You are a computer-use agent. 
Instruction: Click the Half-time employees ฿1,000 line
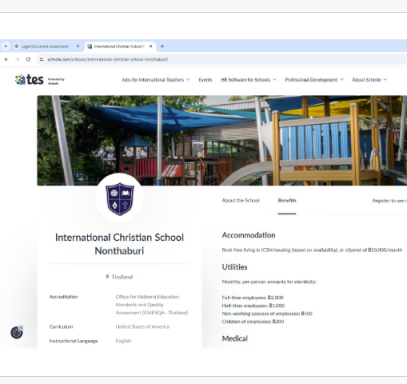coord(253,305)
